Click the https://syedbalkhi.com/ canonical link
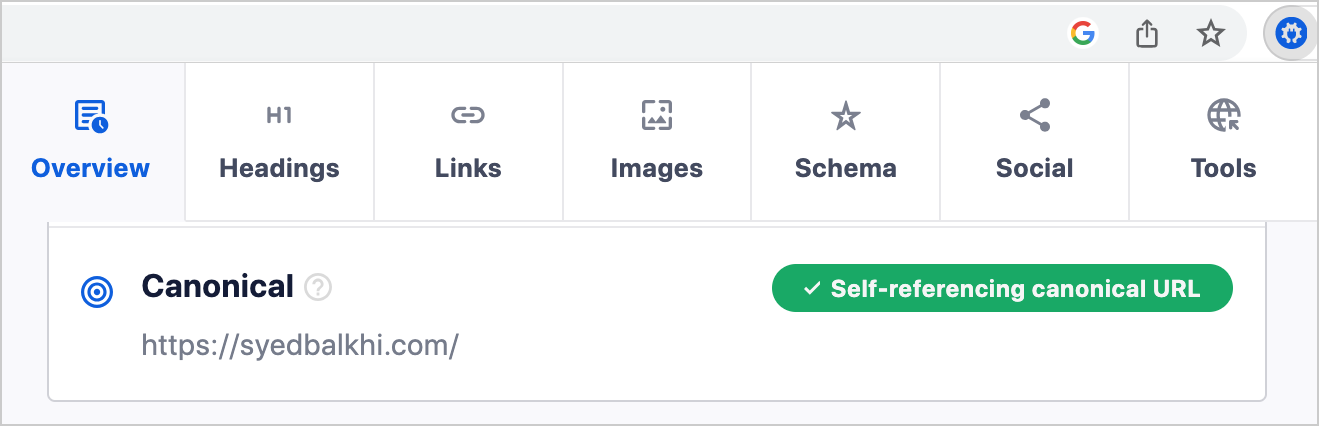Screen dimensions: 1319x426 click(300, 346)
